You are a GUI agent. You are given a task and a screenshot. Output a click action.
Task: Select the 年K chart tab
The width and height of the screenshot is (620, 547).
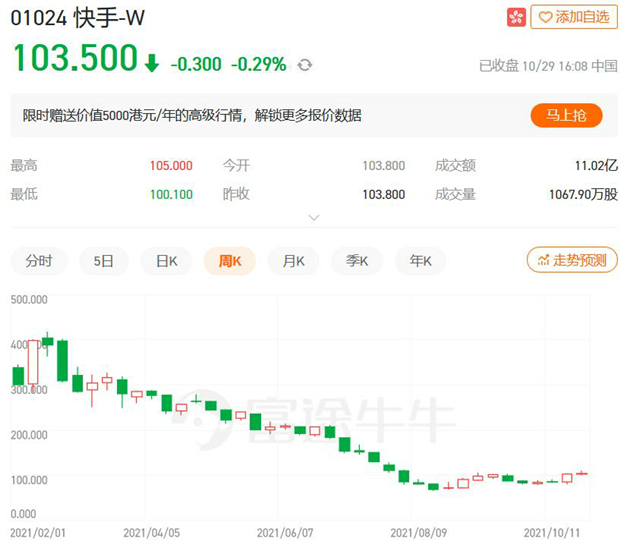click(x=420, y=261)
